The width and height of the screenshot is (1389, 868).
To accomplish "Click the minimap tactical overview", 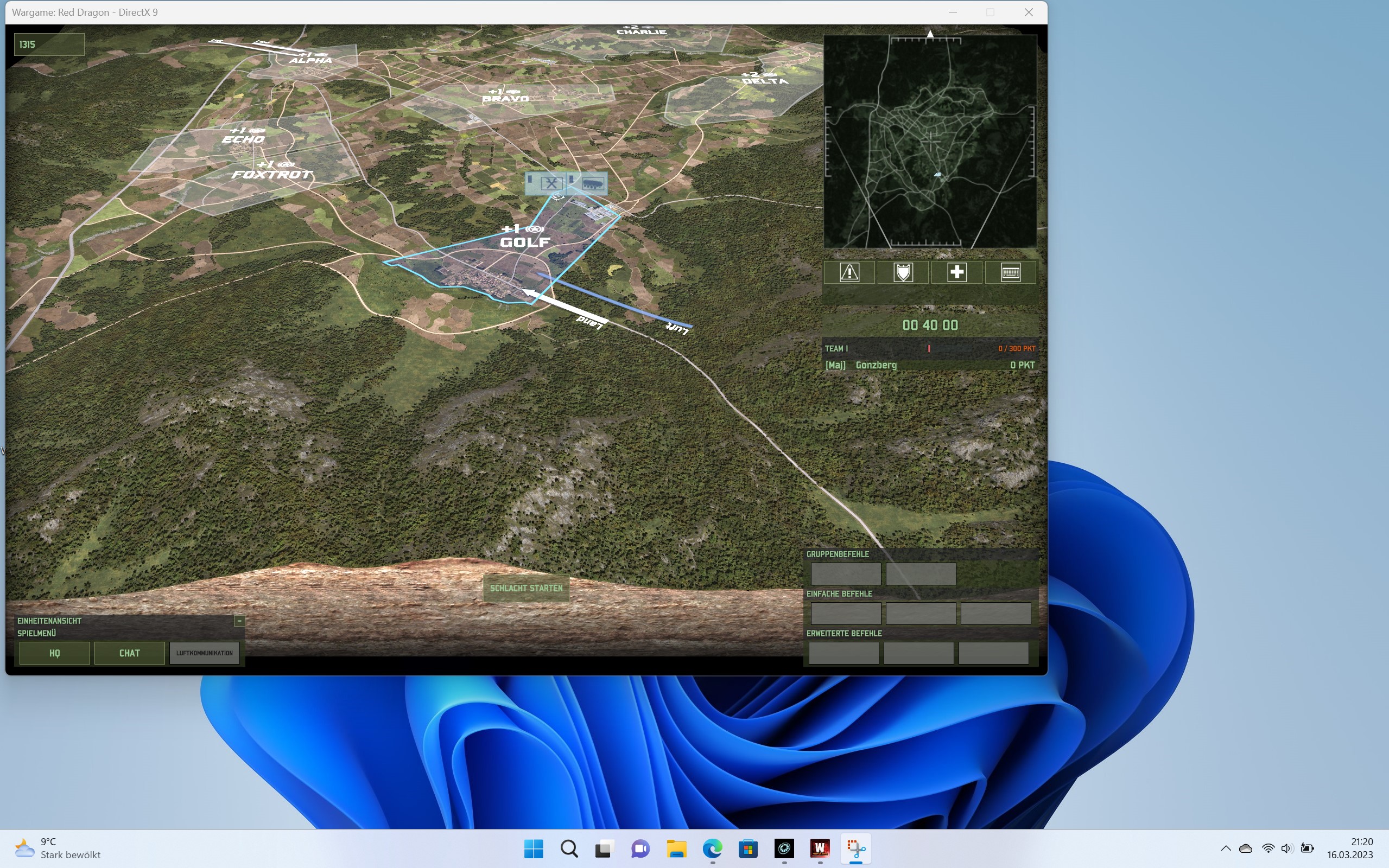I will pyautogui.click(x=930, y=142).
